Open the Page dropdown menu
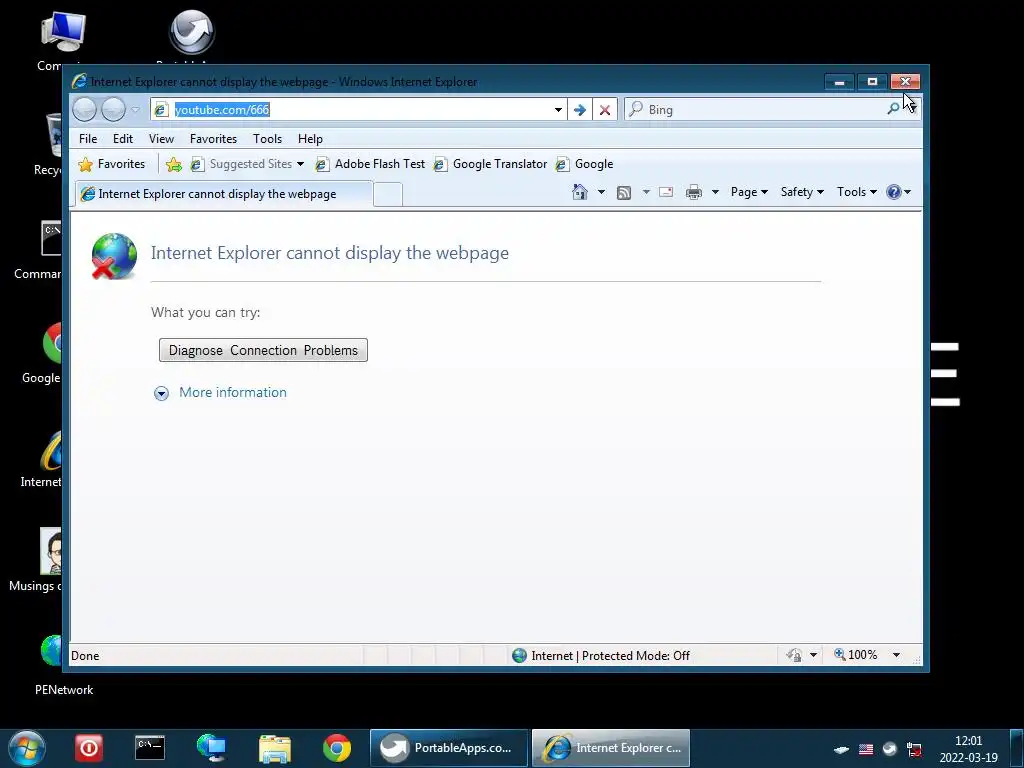 (749, 192)
